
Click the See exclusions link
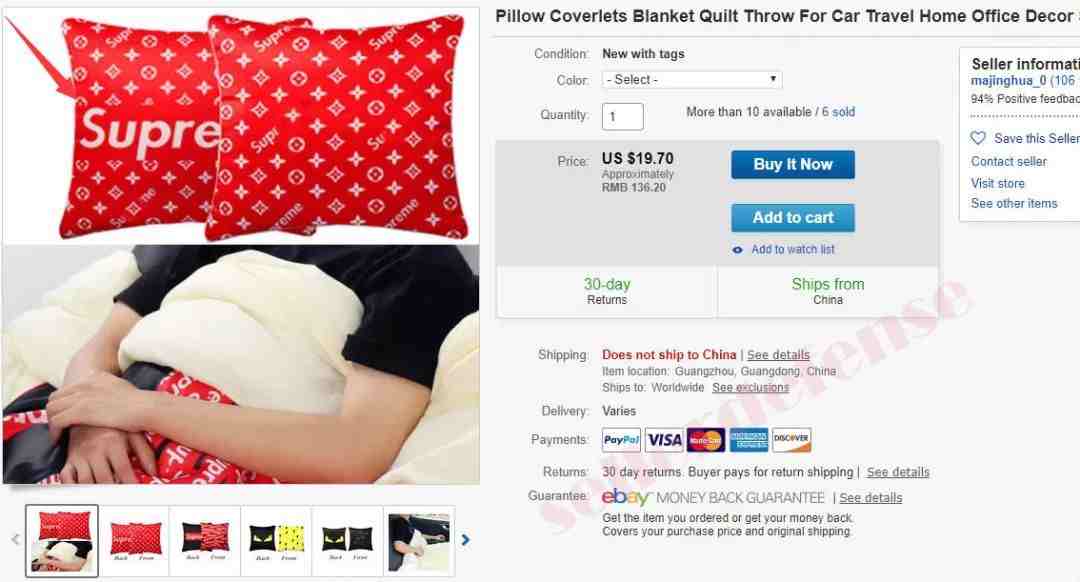[x=751, y=388]
